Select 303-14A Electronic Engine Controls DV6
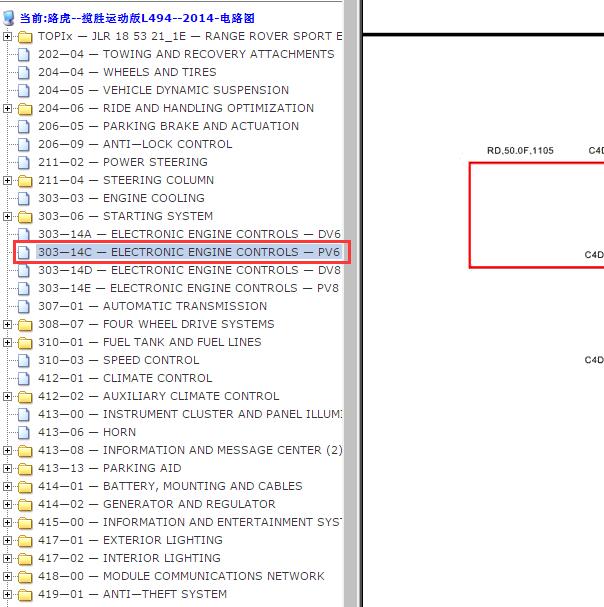604x607 pixels. click(189, 234)
